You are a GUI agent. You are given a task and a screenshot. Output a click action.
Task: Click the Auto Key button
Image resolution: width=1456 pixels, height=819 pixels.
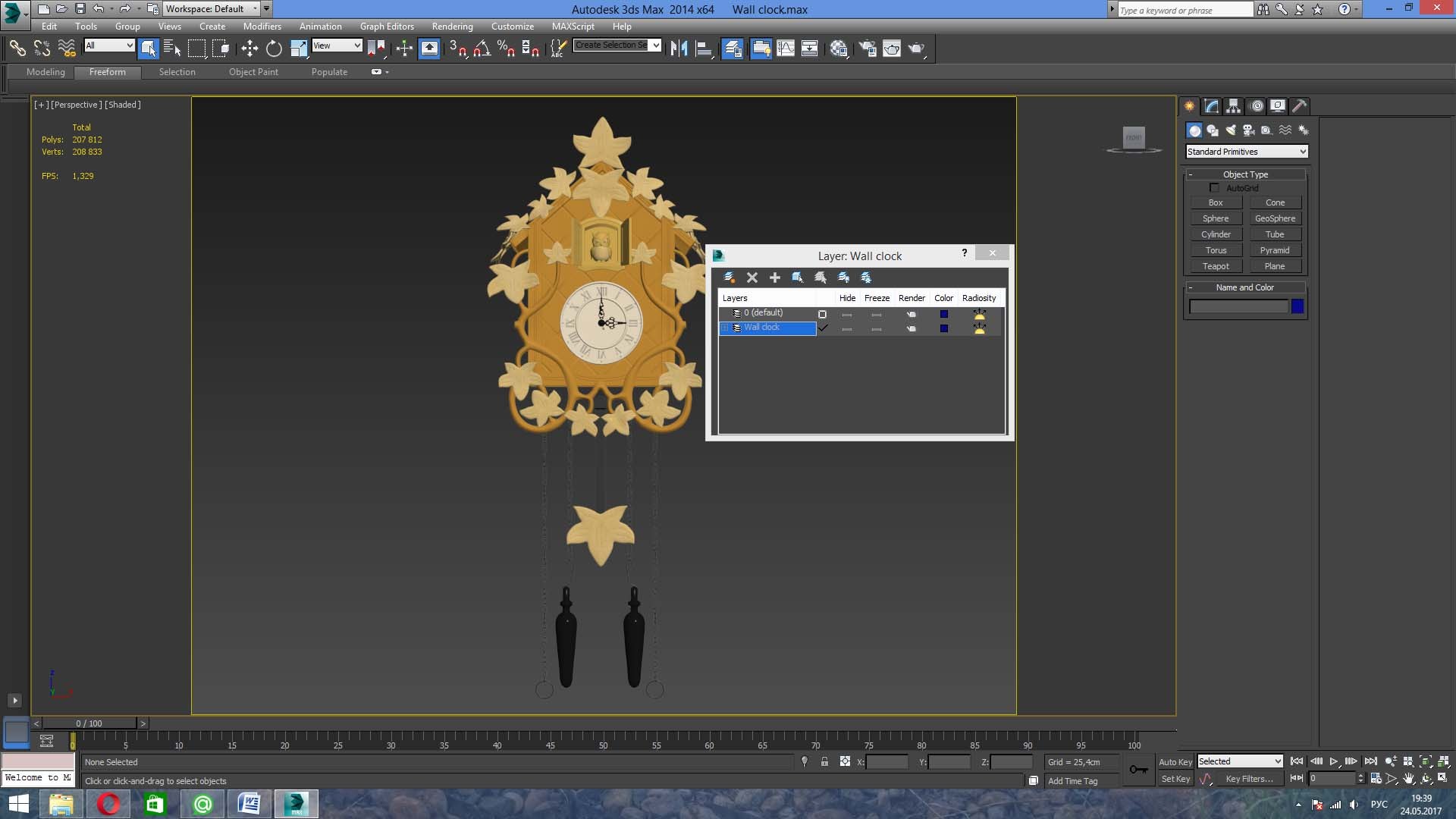pos(1175,762)
